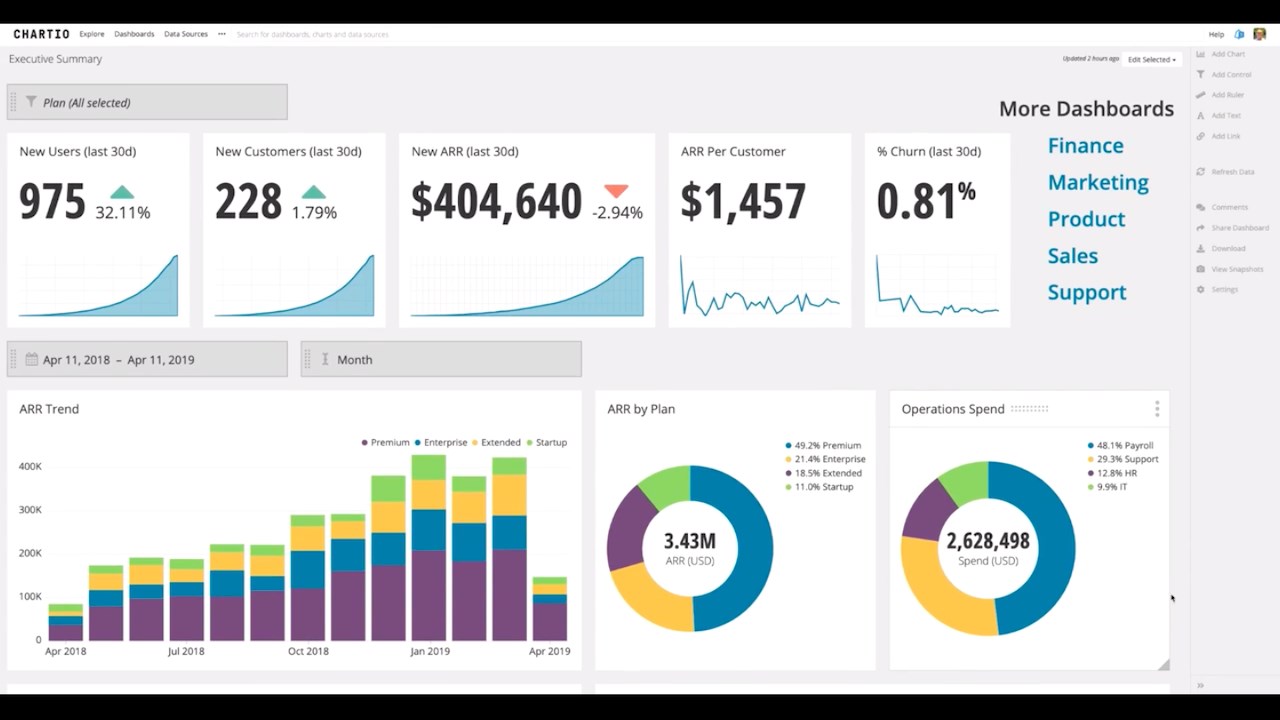Open Operations Spend three-dot menu

click(1157, 409)
